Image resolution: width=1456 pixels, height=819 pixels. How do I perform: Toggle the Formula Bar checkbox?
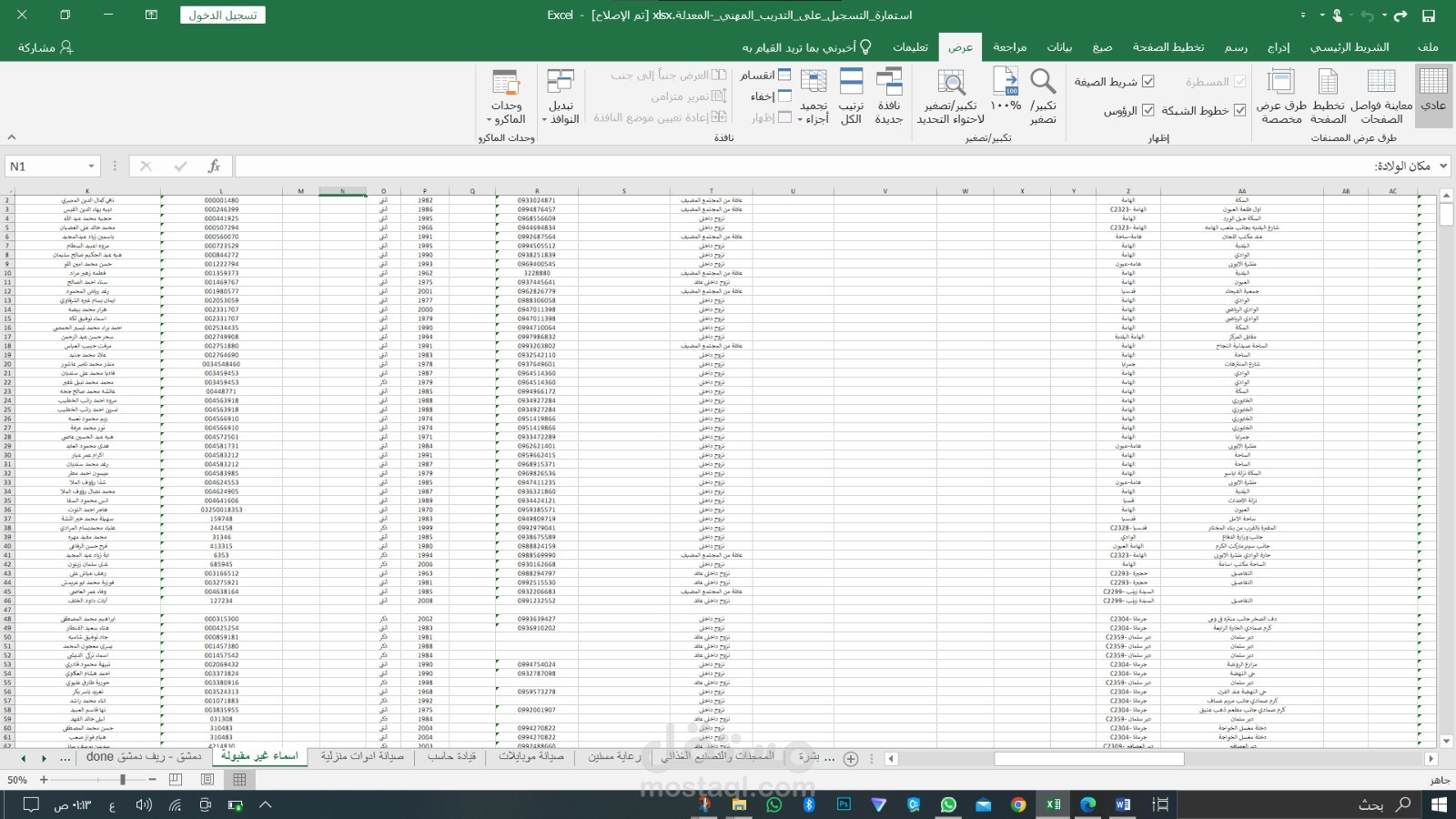[1148, 81]
